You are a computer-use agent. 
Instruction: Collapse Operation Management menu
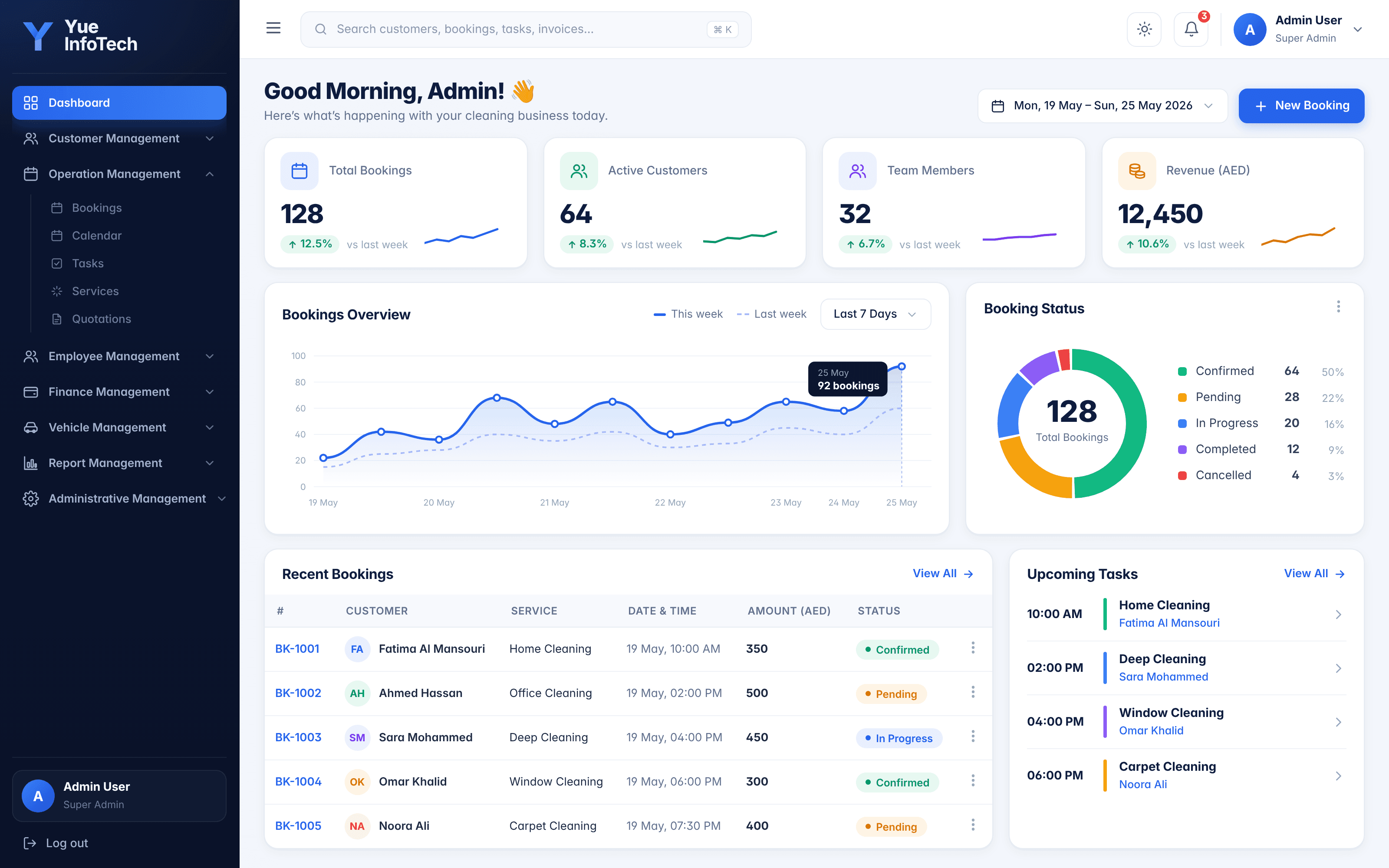pos(119,174)
